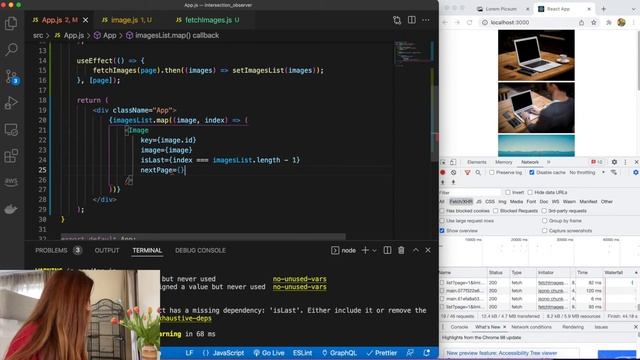The height and width of the screenshot is (360, 640).
Task: Open the network search magnifier
Action: point(478,173)
